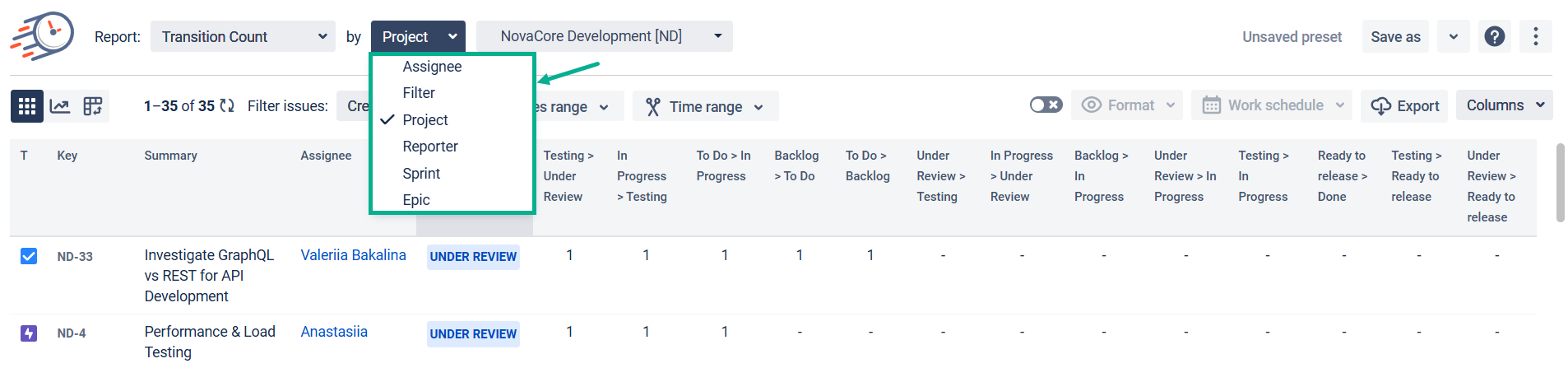Screen dimensions: 1568x368
Task: Select Assignee from the grouping menu
Action: click(432, 67)
